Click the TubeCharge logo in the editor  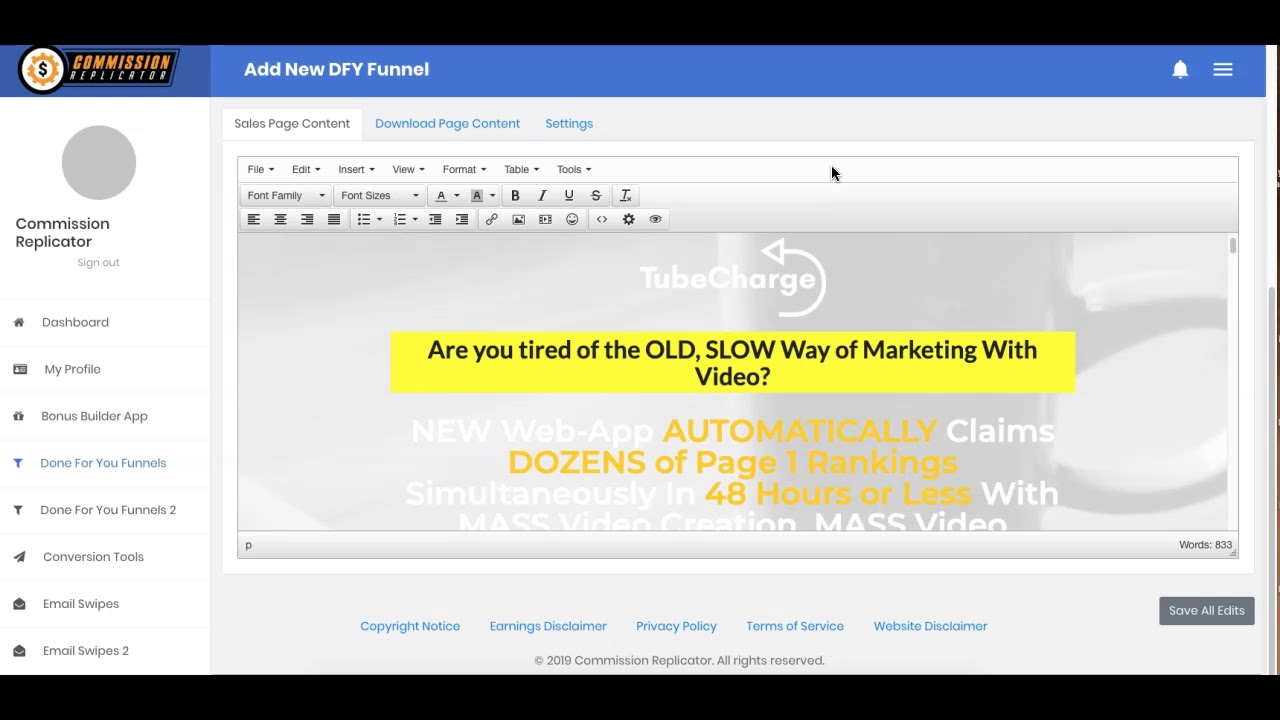point(733,278)
